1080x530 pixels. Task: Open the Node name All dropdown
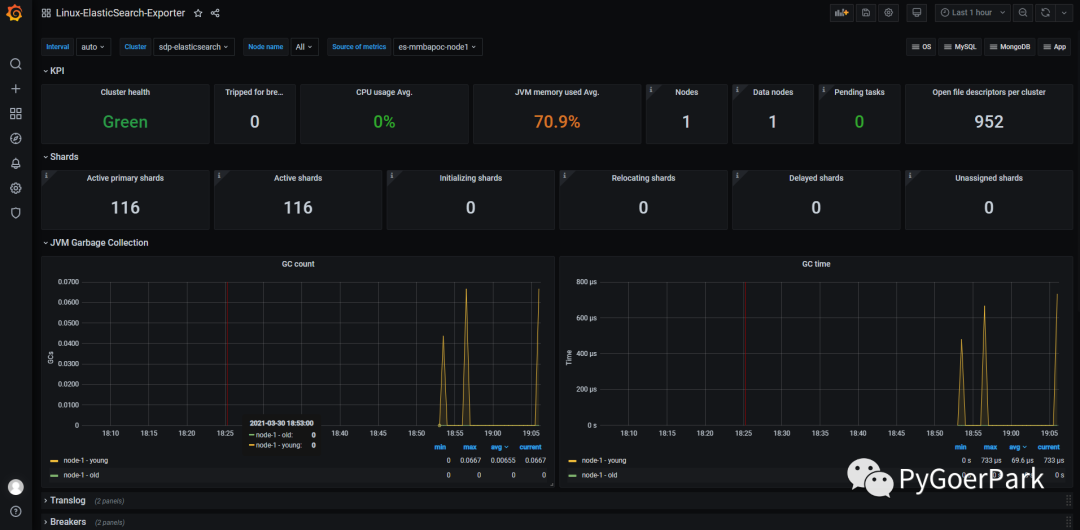[304, 47]
